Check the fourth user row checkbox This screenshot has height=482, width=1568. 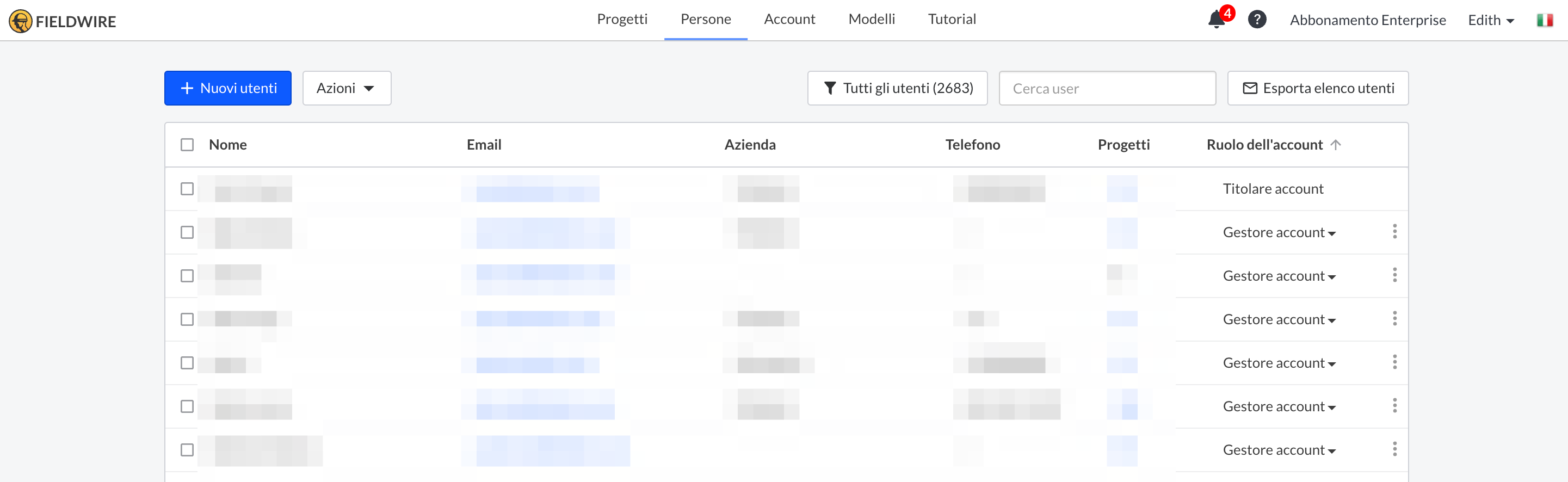pyautogui.click(x=187, y=319)
